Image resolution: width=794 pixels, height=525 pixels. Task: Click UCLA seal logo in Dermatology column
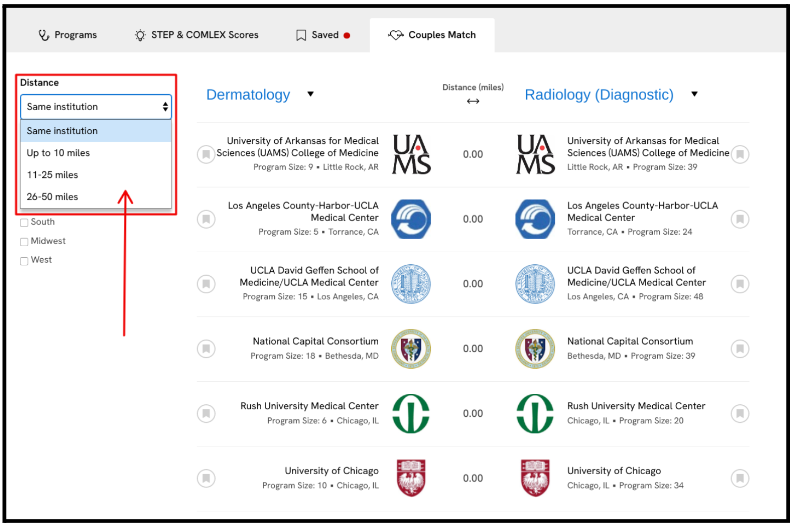point(411,284)
